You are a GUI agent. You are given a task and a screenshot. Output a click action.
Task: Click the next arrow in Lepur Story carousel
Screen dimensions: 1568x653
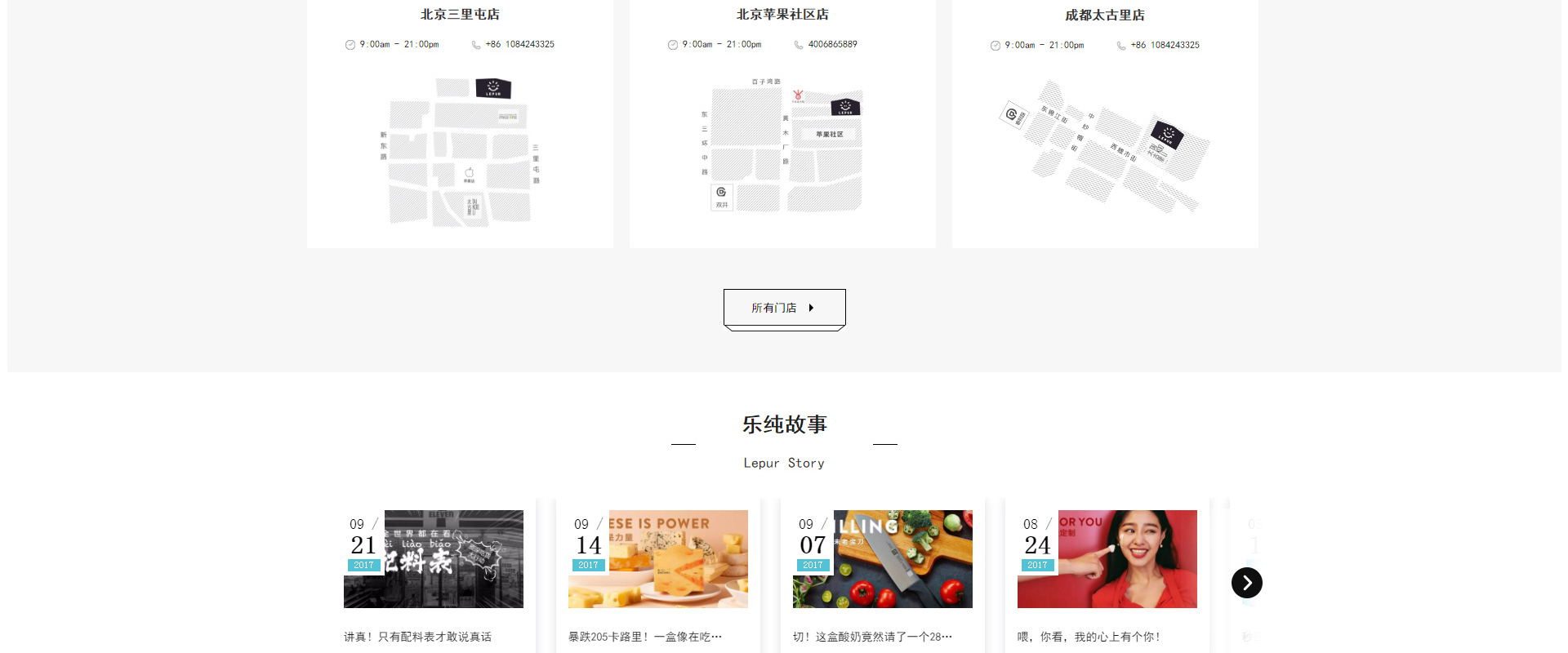pos(1246,583)
